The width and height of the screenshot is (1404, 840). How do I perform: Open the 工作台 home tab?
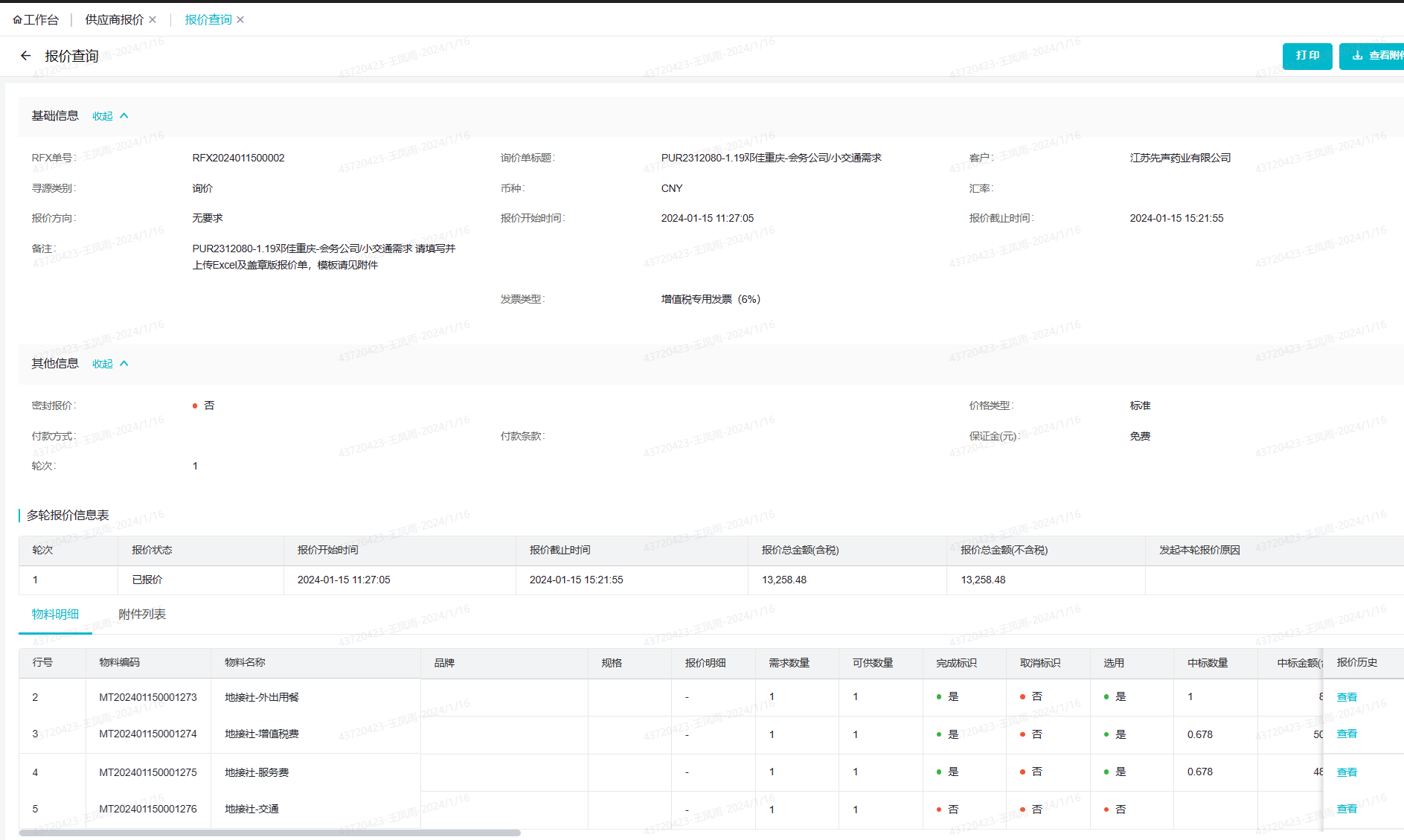pyautogui.click(x=36, y=20)
